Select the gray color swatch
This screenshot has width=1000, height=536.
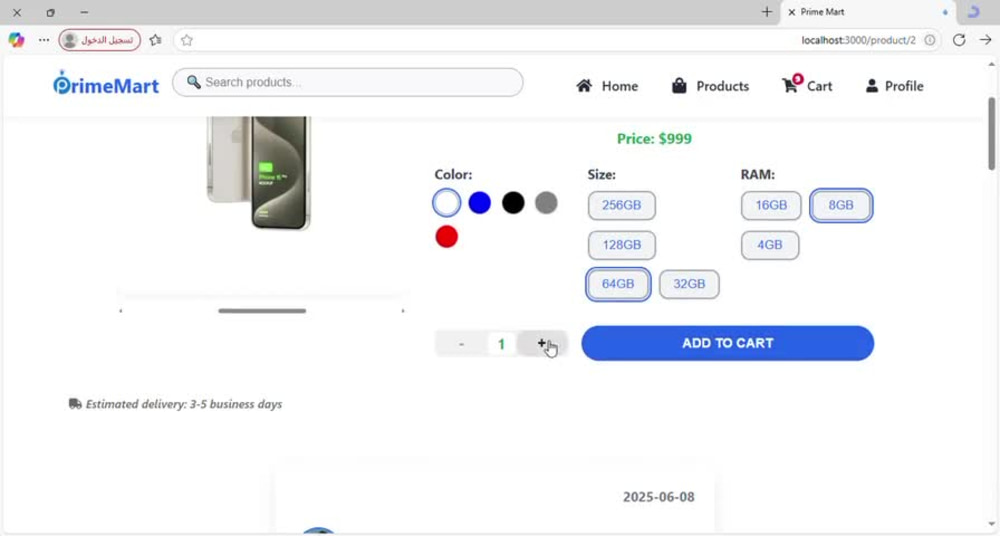click(x=546, y=203)
